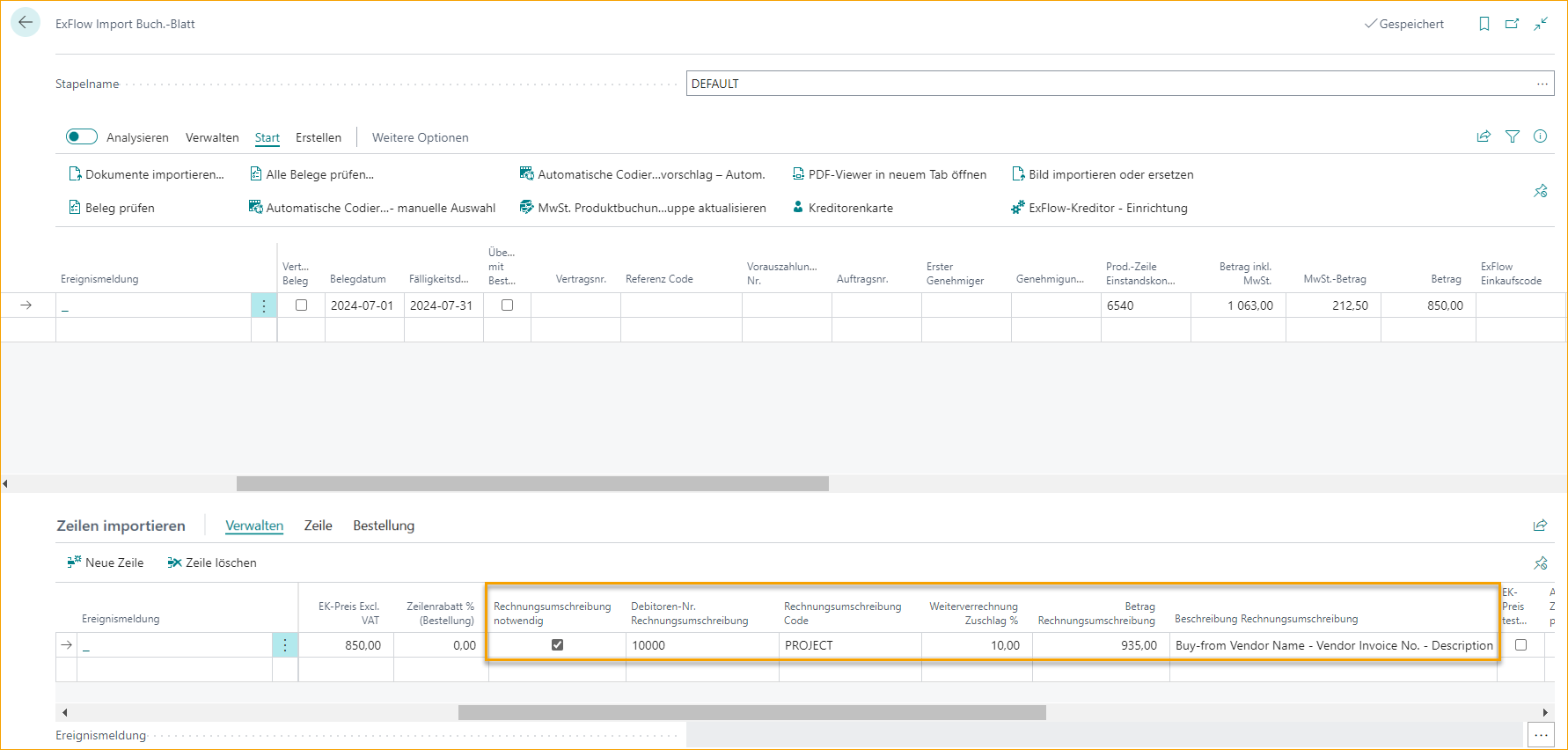
Task: Click MwSt. Produktbuchungsgruppe aktualisieren
Action: click(x=642, y=208)
